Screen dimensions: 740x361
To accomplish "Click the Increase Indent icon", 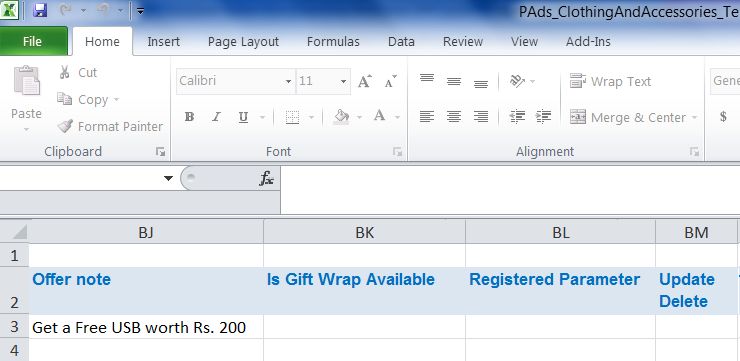I will (x=544, y=116).
